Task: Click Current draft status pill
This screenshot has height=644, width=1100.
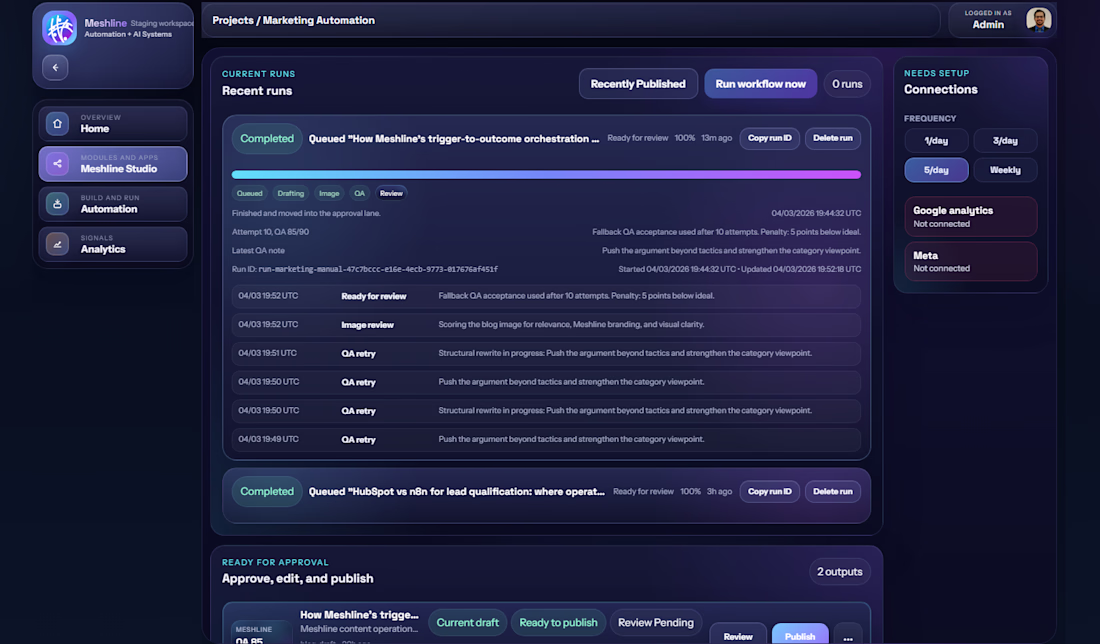Action: 467,622
